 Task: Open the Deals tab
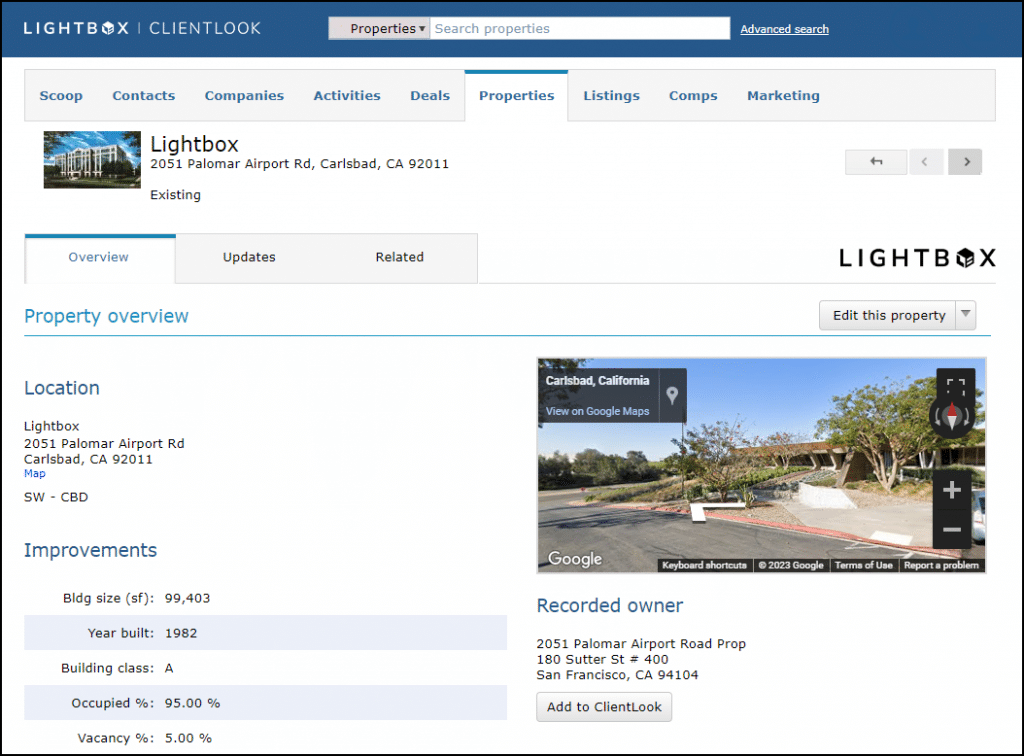click(430, 95)
